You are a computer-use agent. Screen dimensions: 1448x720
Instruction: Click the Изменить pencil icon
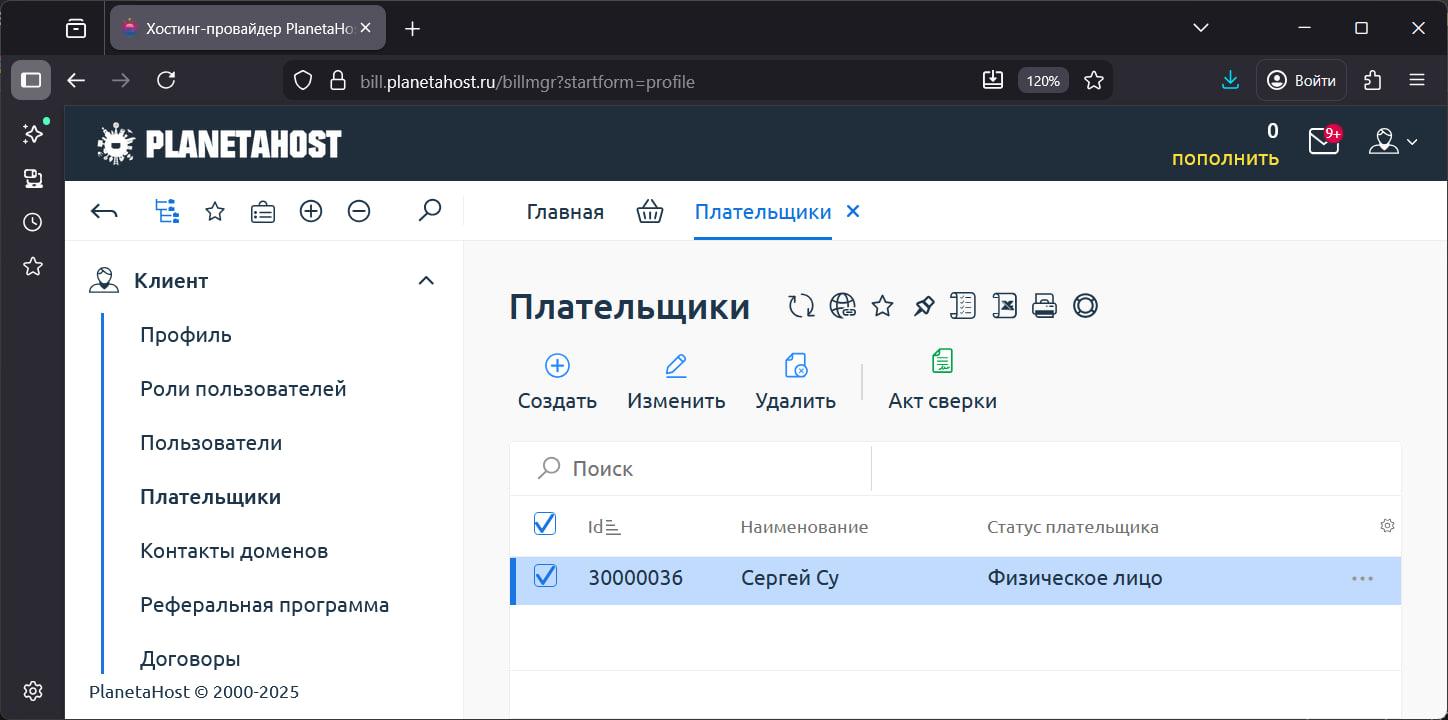pyautogui.click(x=676, y=366)
